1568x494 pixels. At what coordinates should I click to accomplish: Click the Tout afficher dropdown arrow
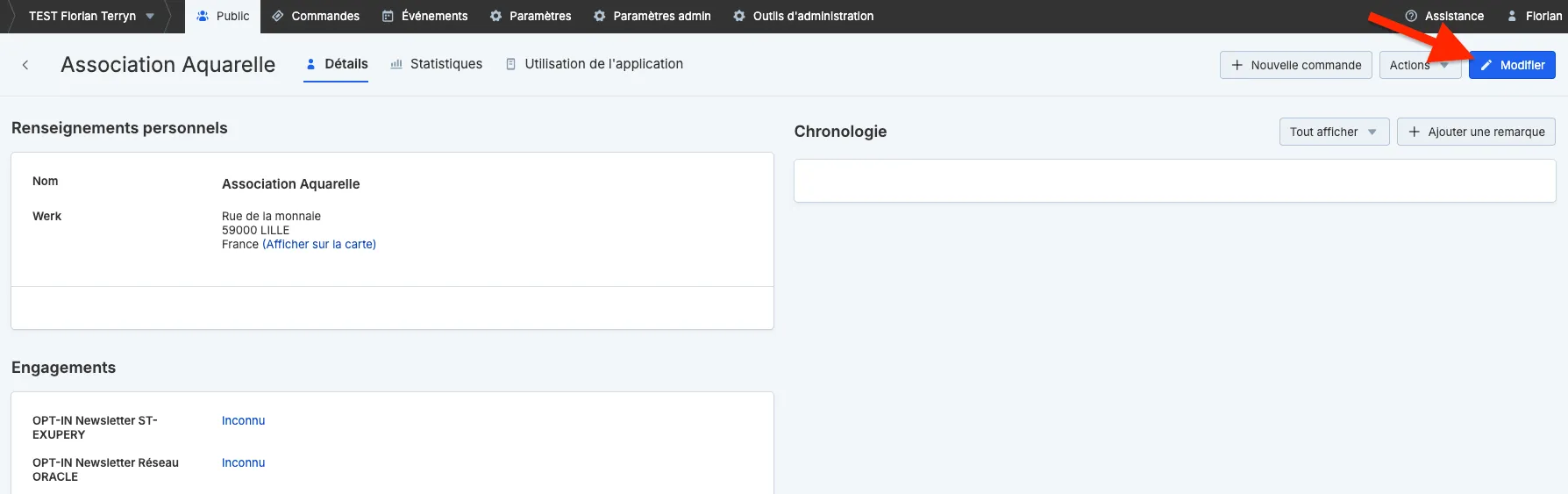pos(1372,132)
